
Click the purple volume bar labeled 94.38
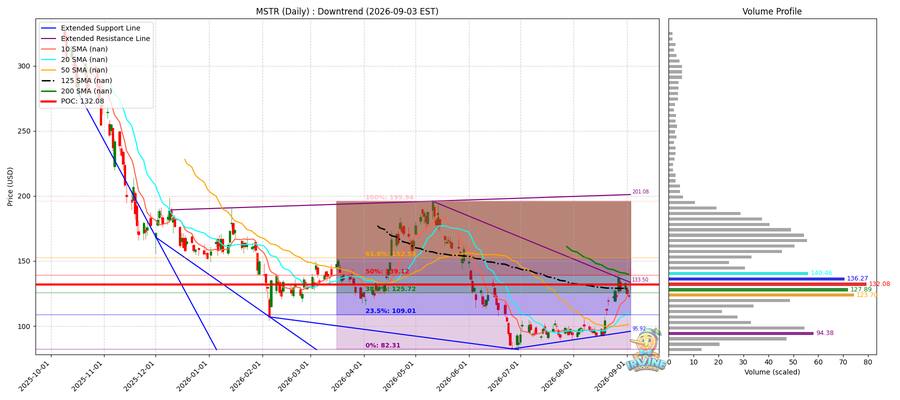point(741,333)
